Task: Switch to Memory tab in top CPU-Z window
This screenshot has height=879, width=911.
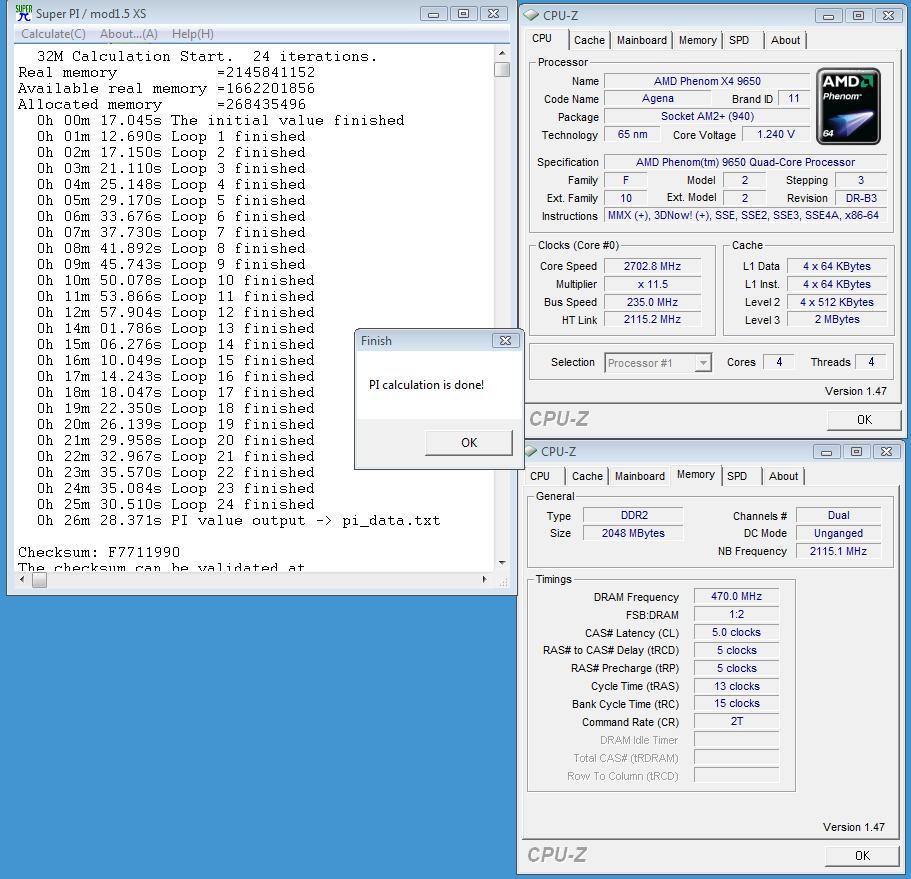Action: [x=697, y=40]
